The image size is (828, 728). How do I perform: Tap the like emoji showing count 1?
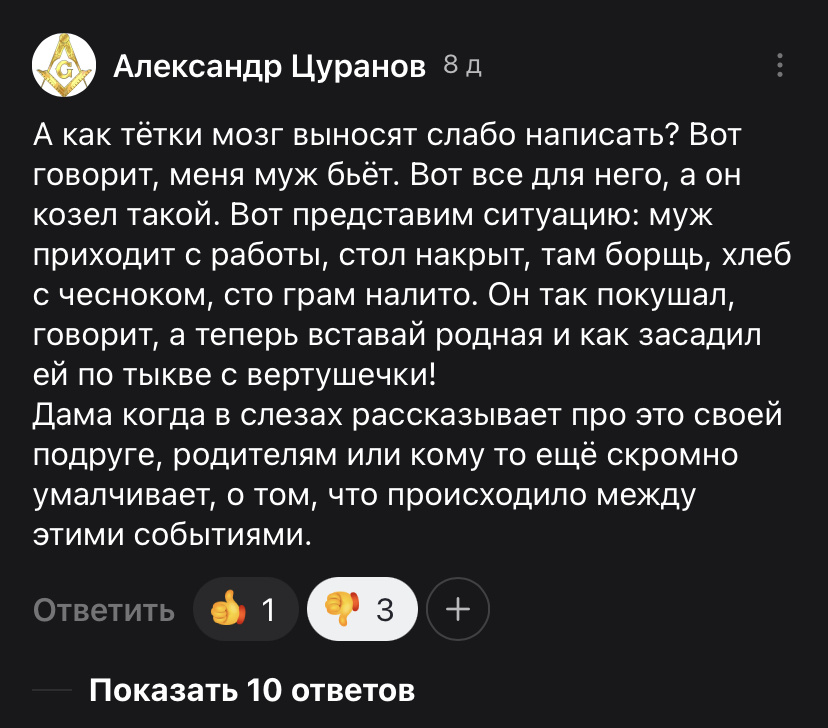click(x=245, y=608)
